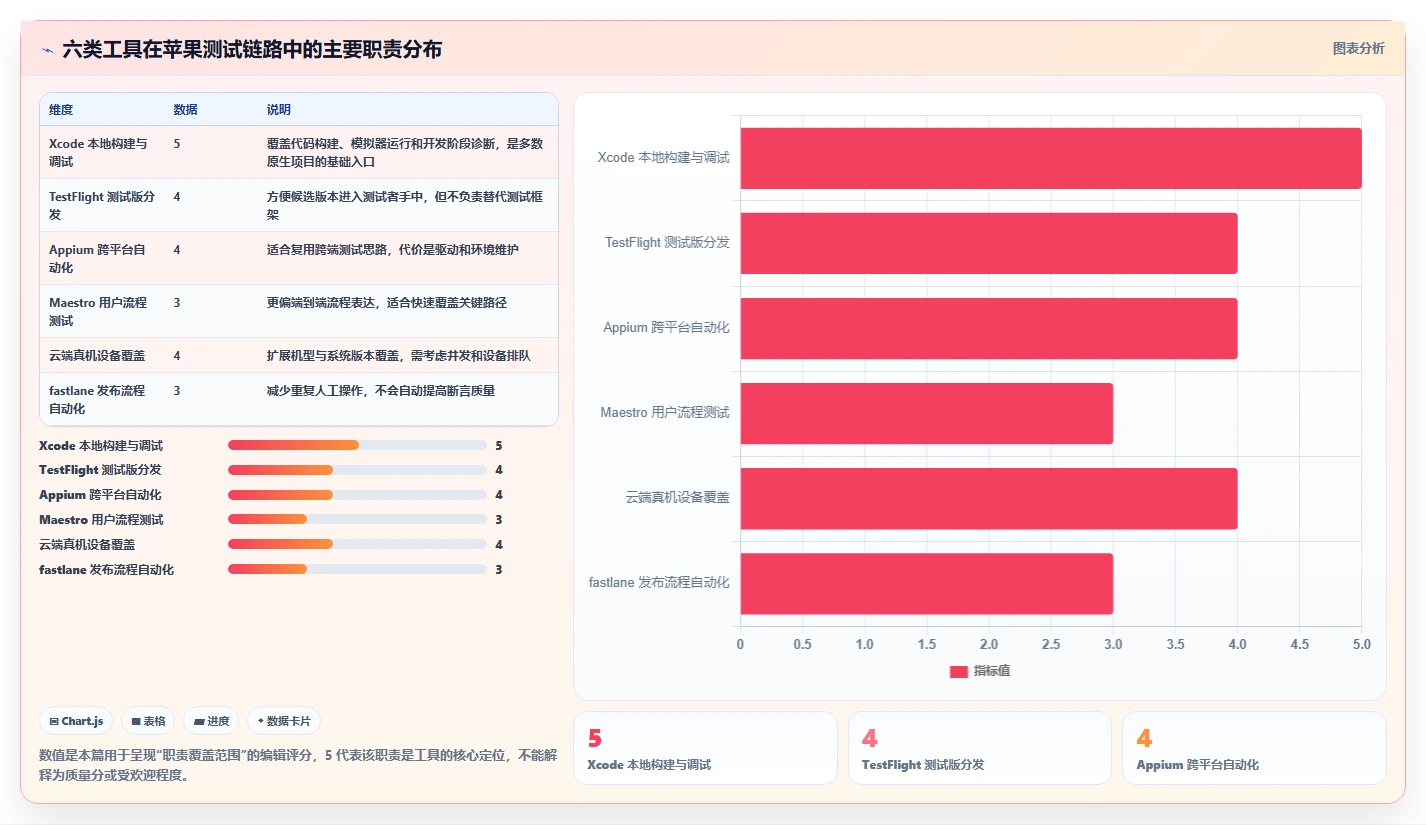Click the fastlane 发布流程自动化 progress bar
This screenshot has height=825, width=1426.
(x=357, y=569)
